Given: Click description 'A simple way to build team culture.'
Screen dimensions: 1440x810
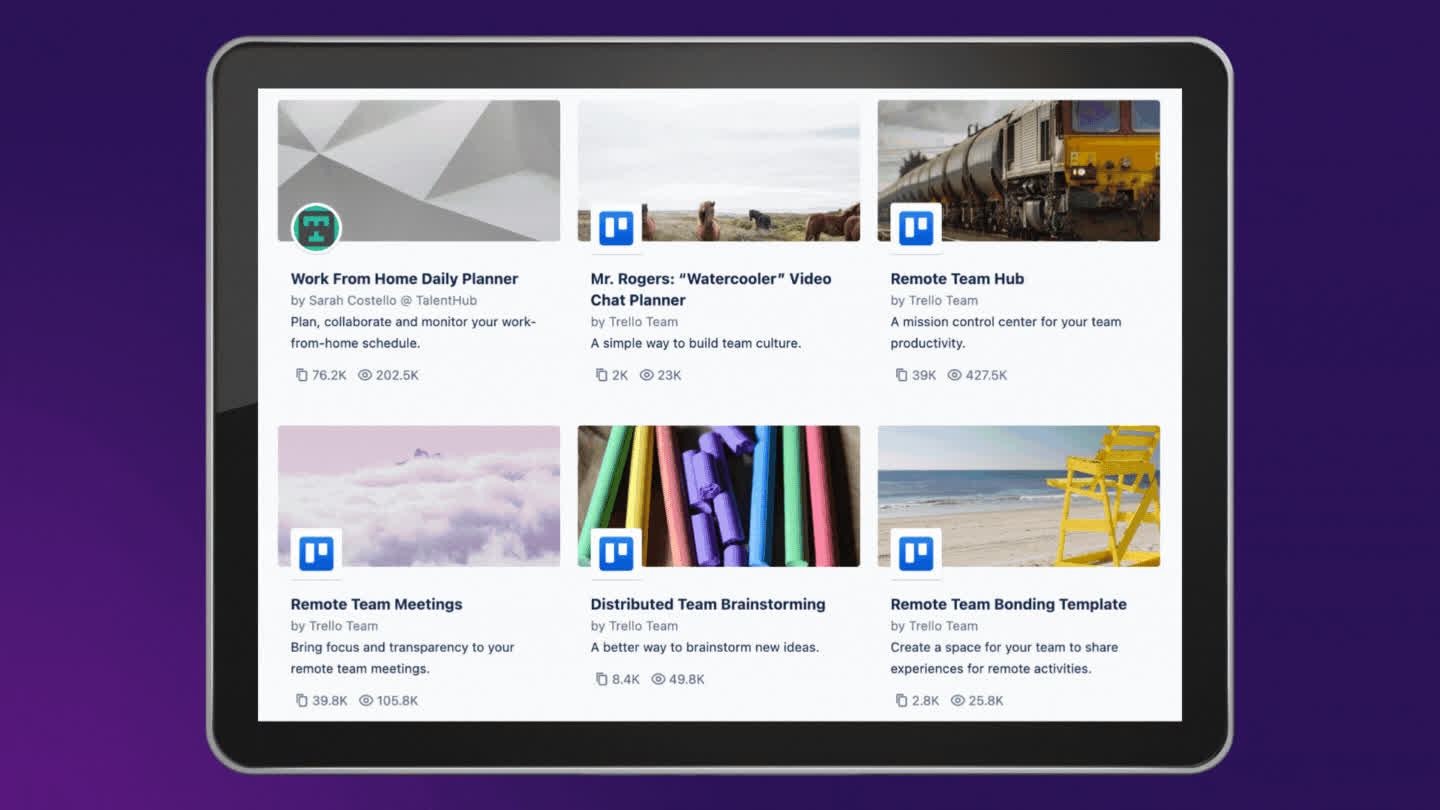Looking at the screenshot, I should tap(696, 343).
